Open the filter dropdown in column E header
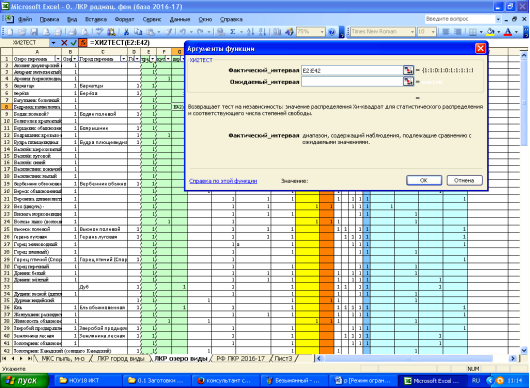The width and height of the screenshot is (530, 388). coord(152,59)
